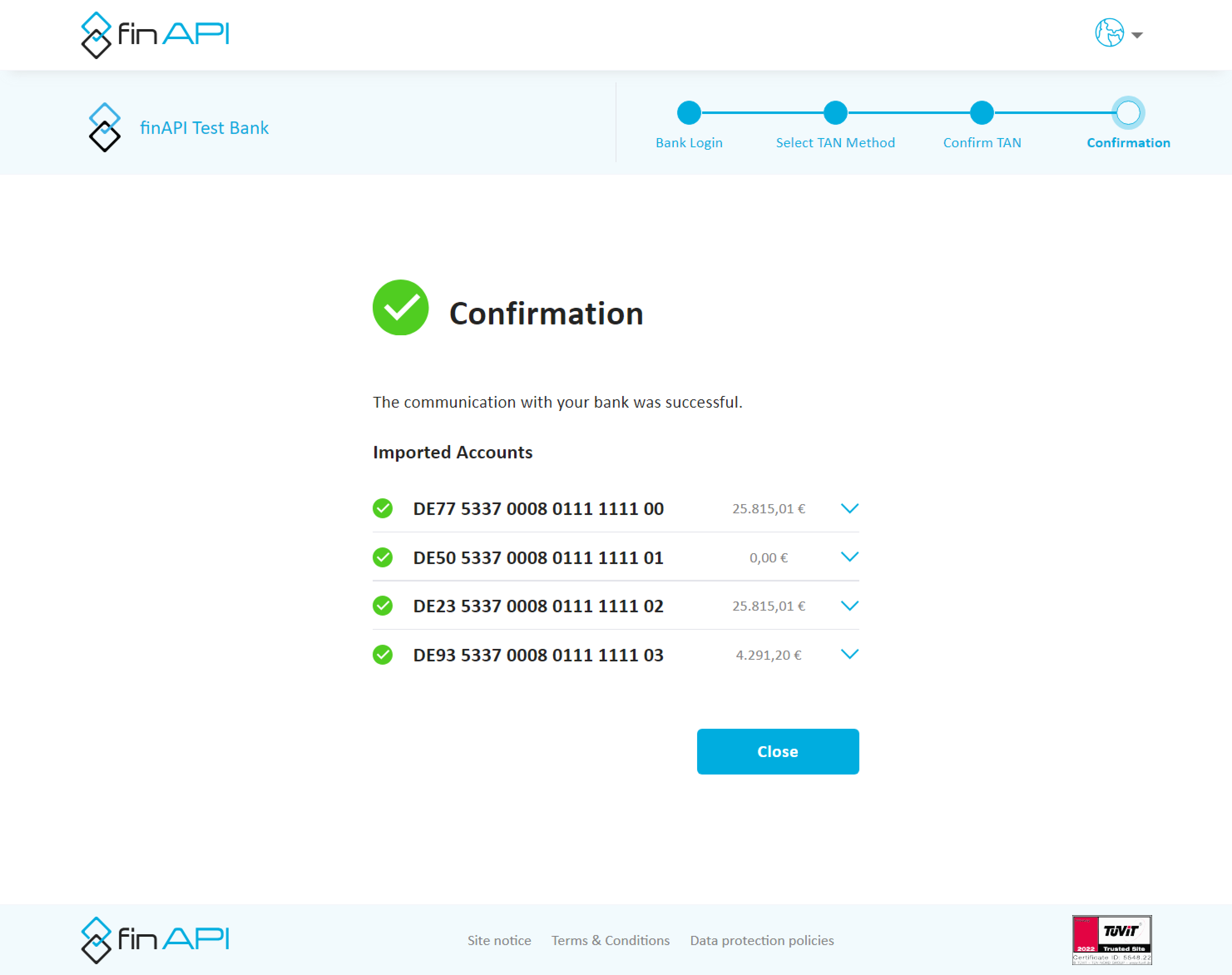Click green check beside DE23 account
Viewport: 1232px width, 975px height.
(383, 606)
